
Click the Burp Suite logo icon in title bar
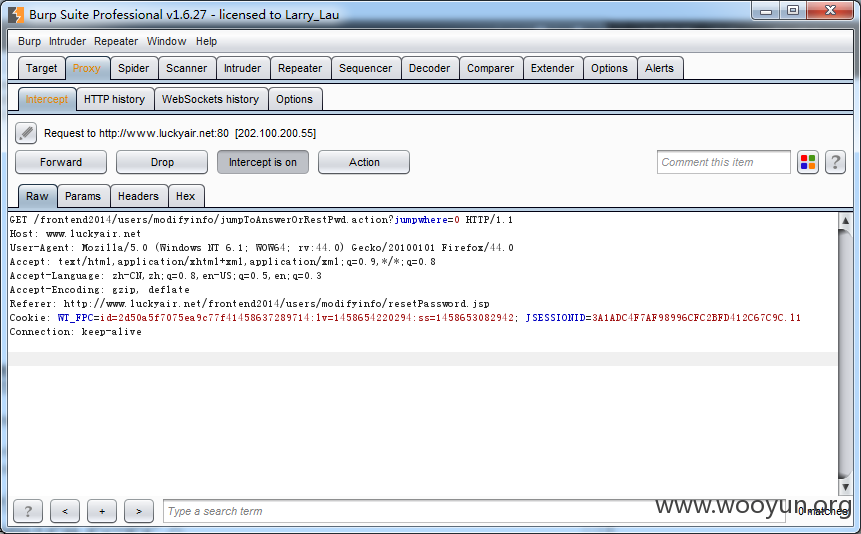tap(16, 14)
